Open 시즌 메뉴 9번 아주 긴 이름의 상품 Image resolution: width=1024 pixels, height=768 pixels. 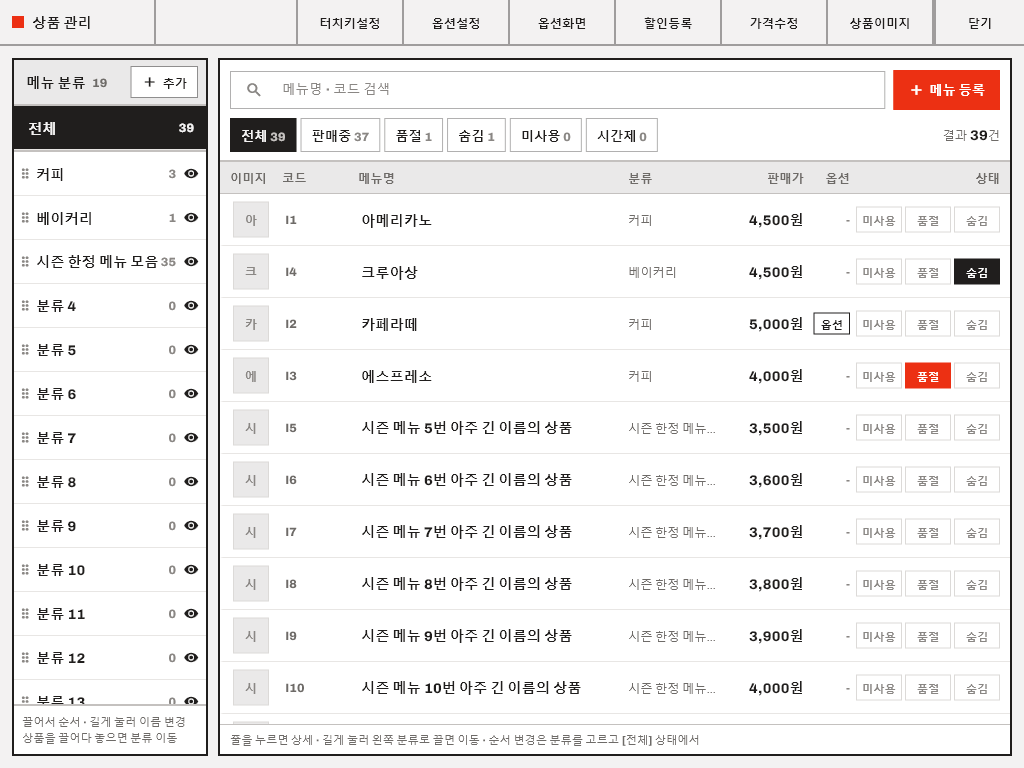466,635
